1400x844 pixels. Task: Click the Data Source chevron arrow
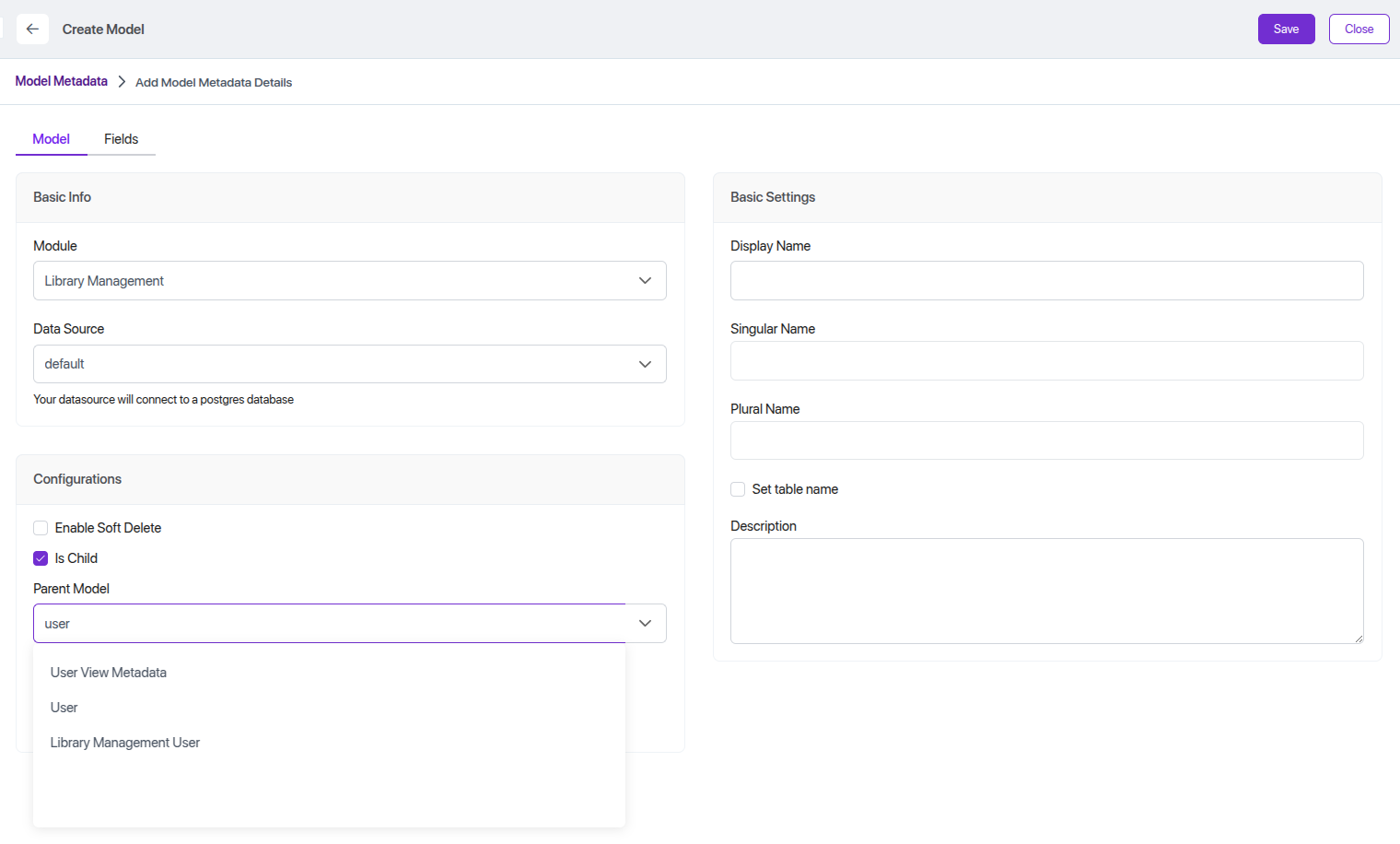click(645, 364)
